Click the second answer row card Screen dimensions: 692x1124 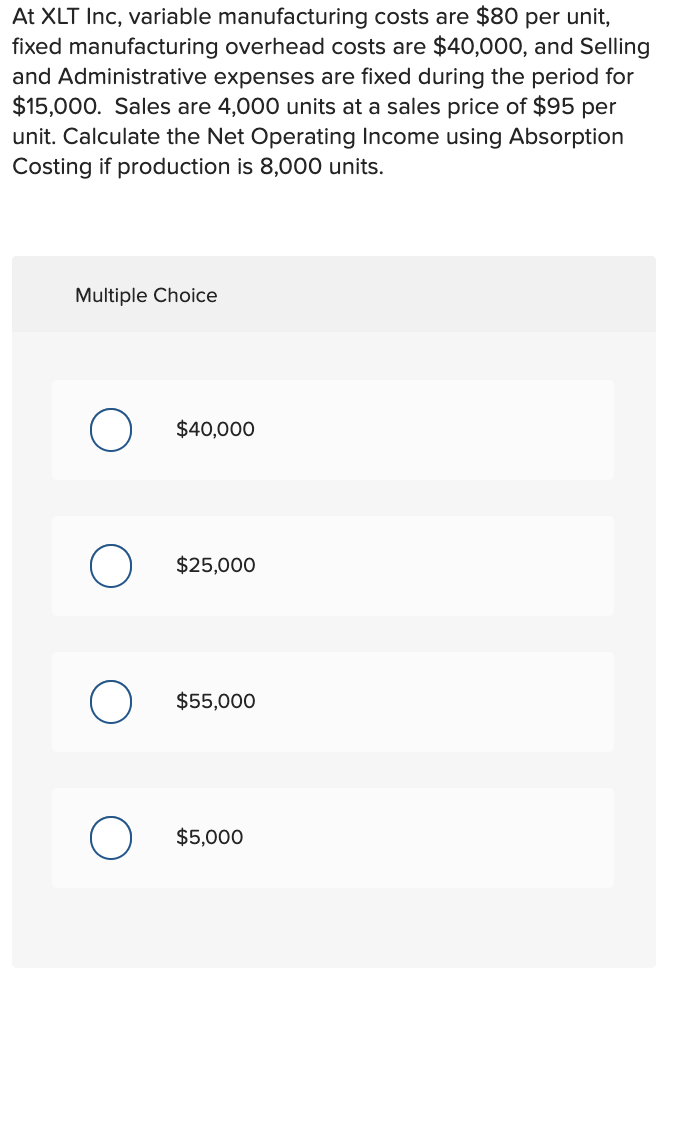[x=332, y=565]
